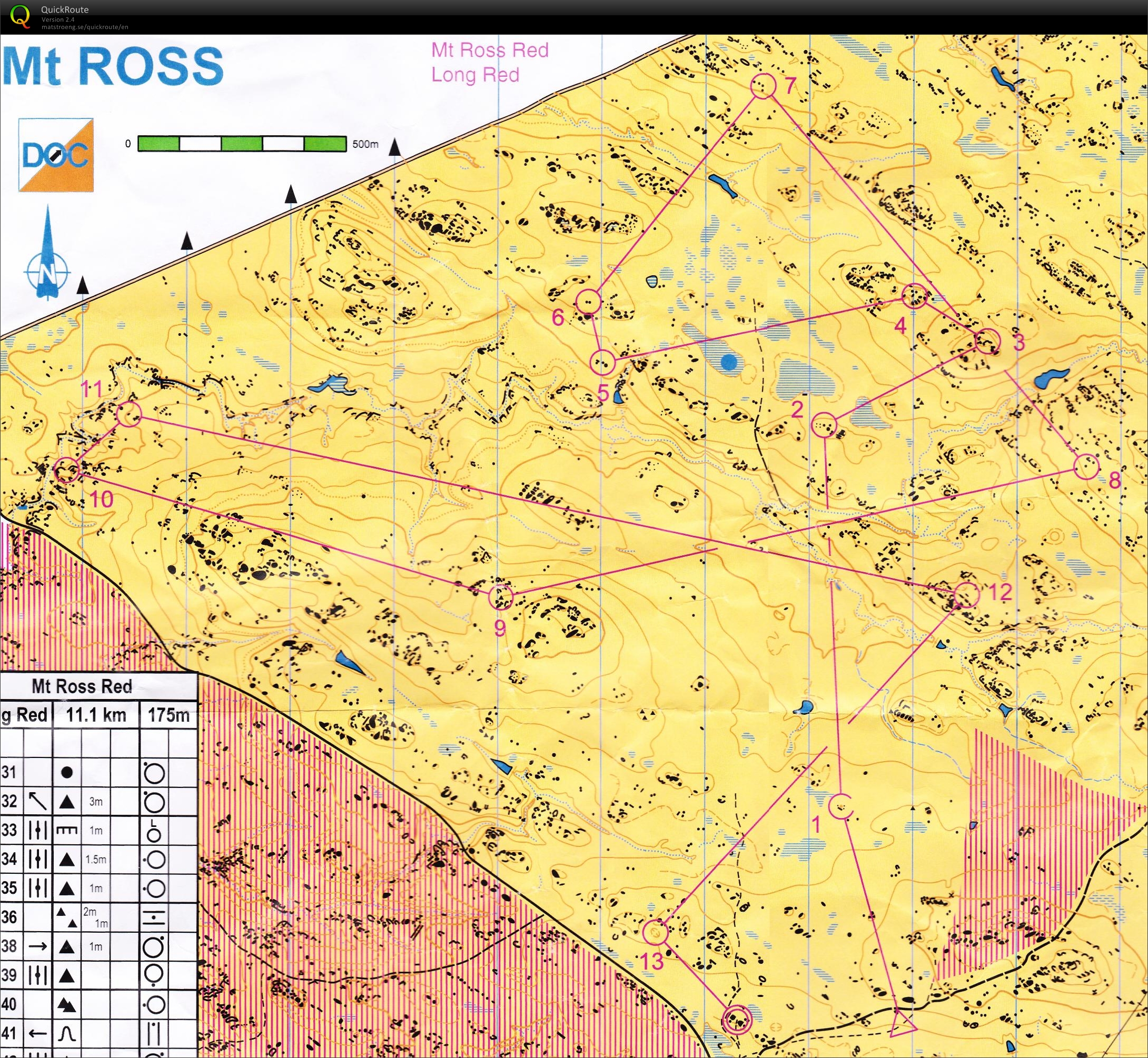Click the magenta Mt Ross Red label

click(490, 50)
